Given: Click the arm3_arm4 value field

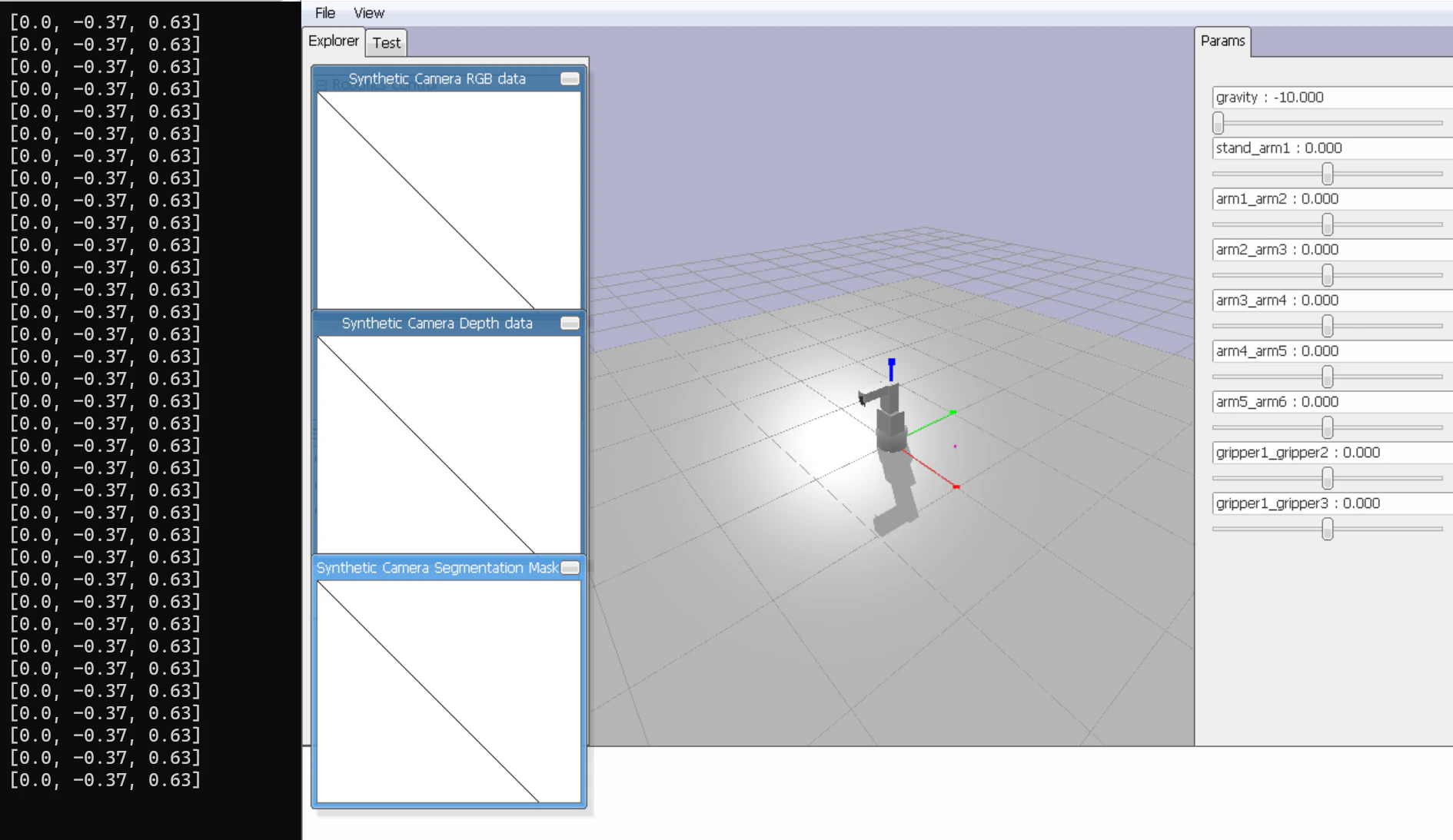Looking at the screenshot, I should click(1332, 300).
